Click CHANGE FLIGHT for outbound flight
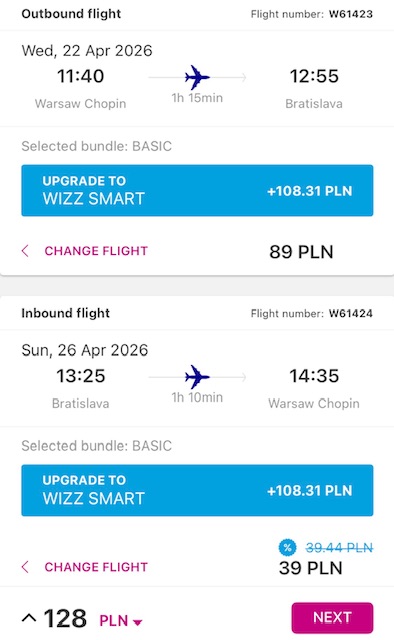Image resolution: width=394 pixels, height=640 pixels. point(96,251)
